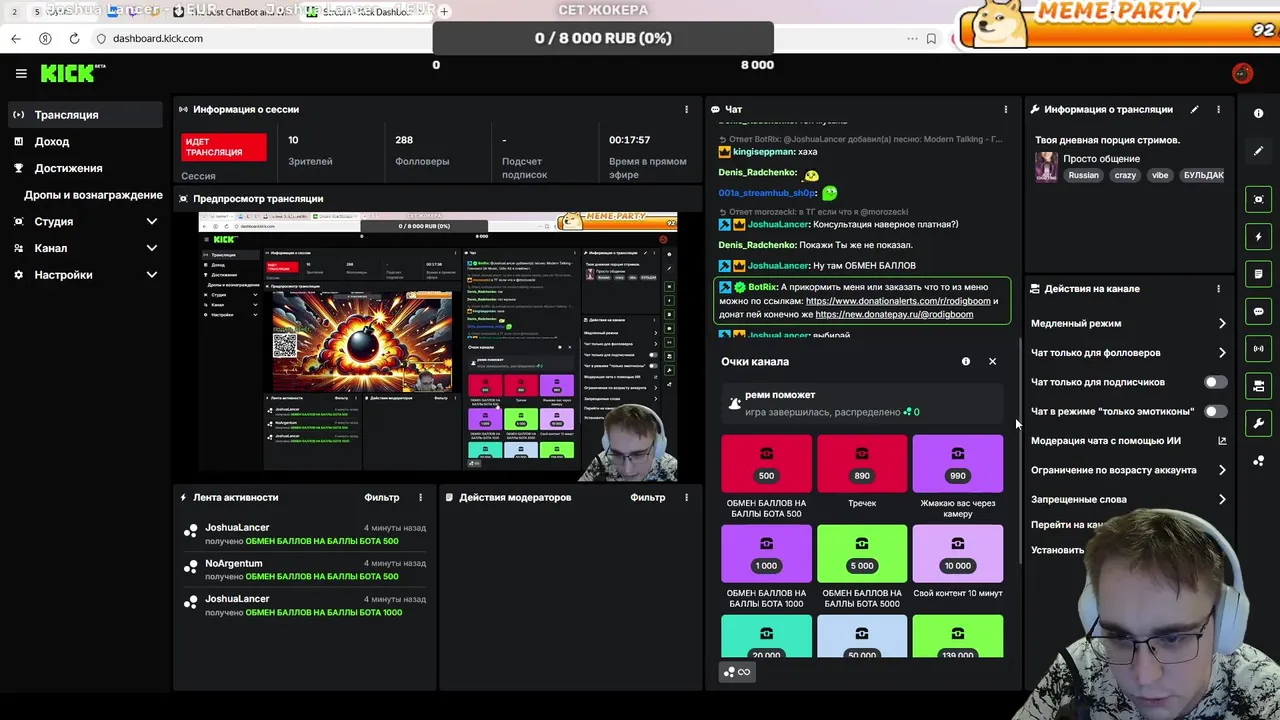The height and width of the screenshot is (720, 1280).
Task: Click browser address bar dashboard.kick.com
Action: click(x=158, y=38)
